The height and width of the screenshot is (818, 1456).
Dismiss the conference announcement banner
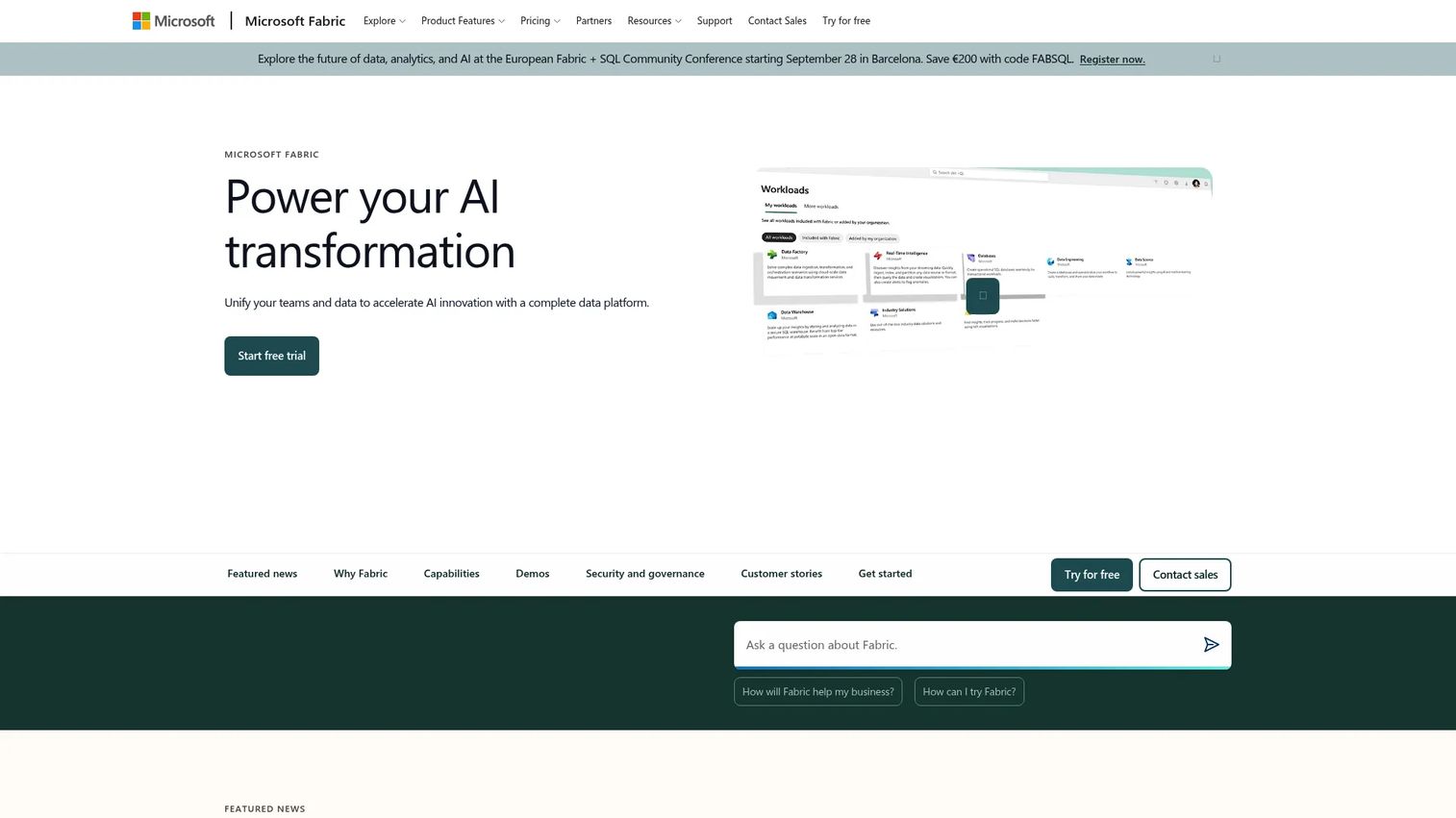pyautogui.click(x=1217, y=59)
